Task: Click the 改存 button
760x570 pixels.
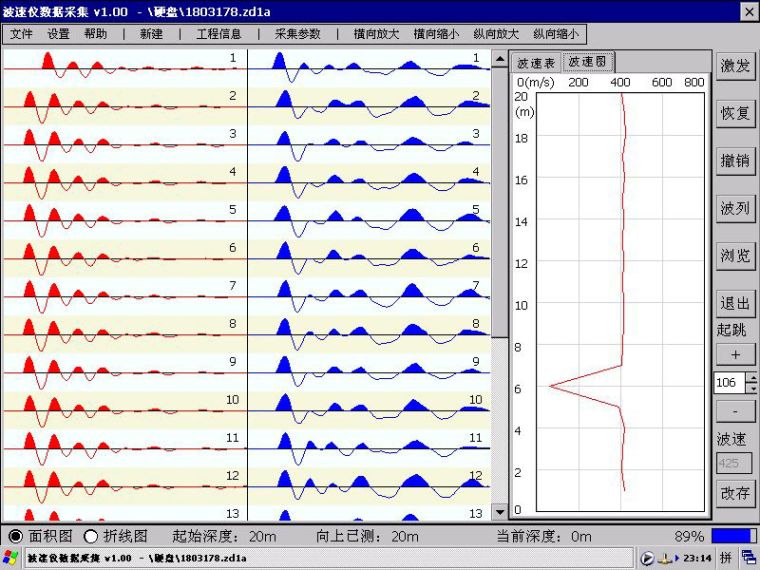Action: (x=735, y=493)
